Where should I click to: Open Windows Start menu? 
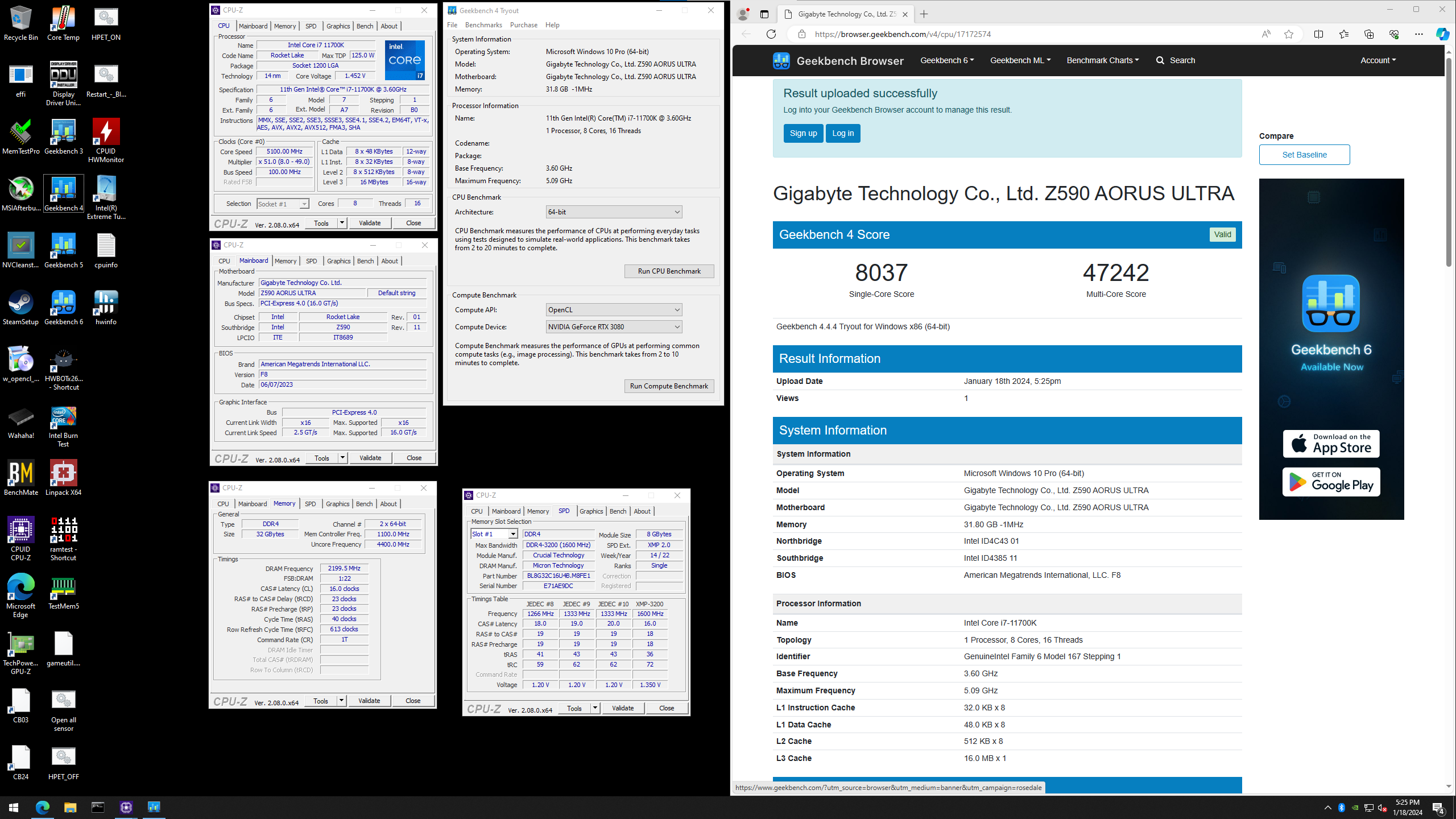point(14,807)
